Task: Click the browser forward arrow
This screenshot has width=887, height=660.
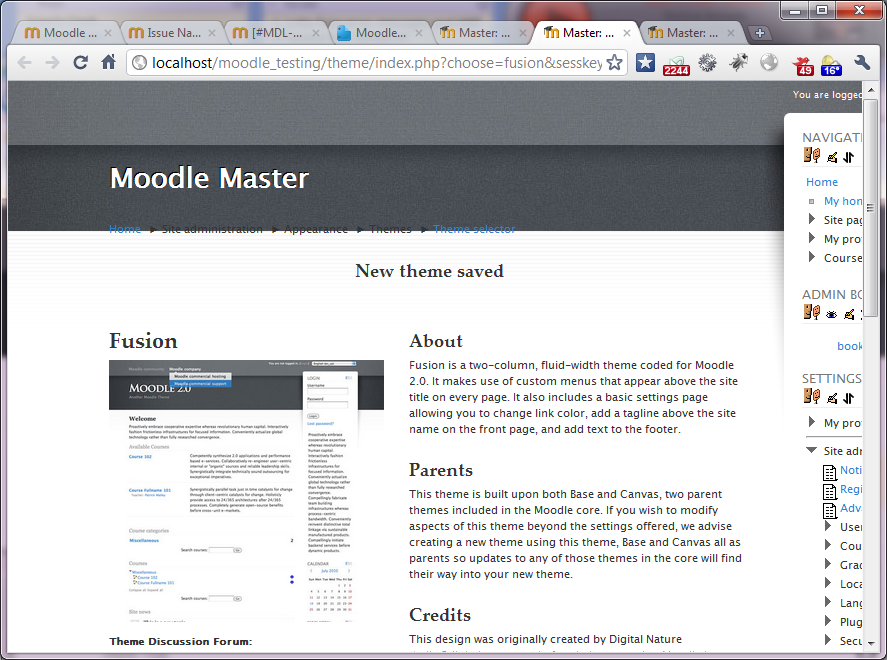Action: 52,62
